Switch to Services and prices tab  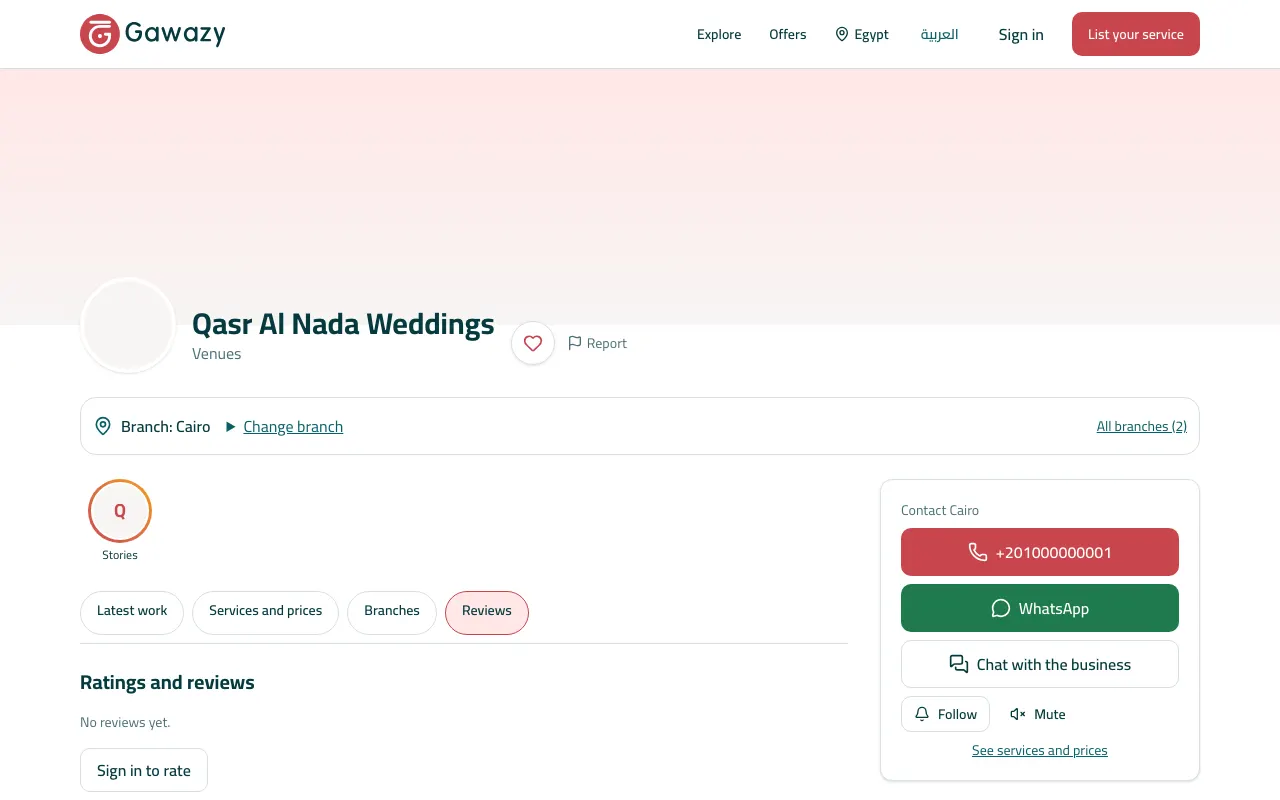point(266,612)
